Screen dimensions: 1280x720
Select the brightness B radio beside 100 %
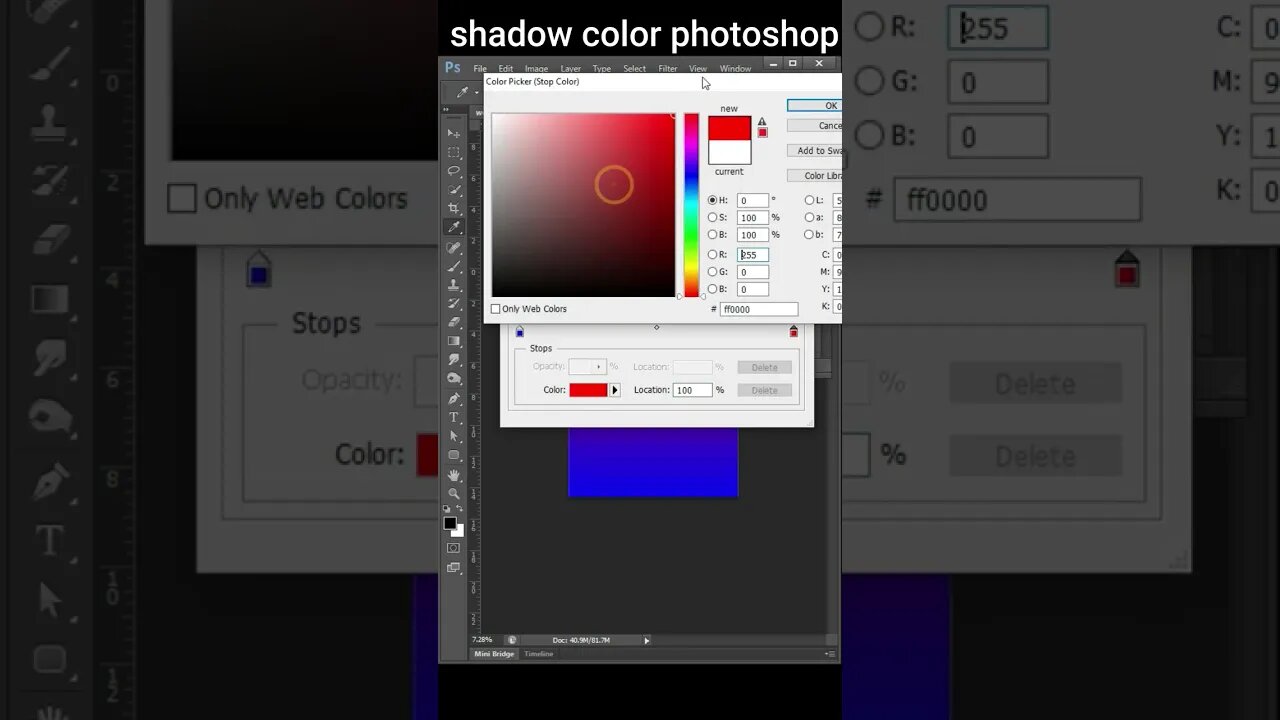click(x=712, y=235)
